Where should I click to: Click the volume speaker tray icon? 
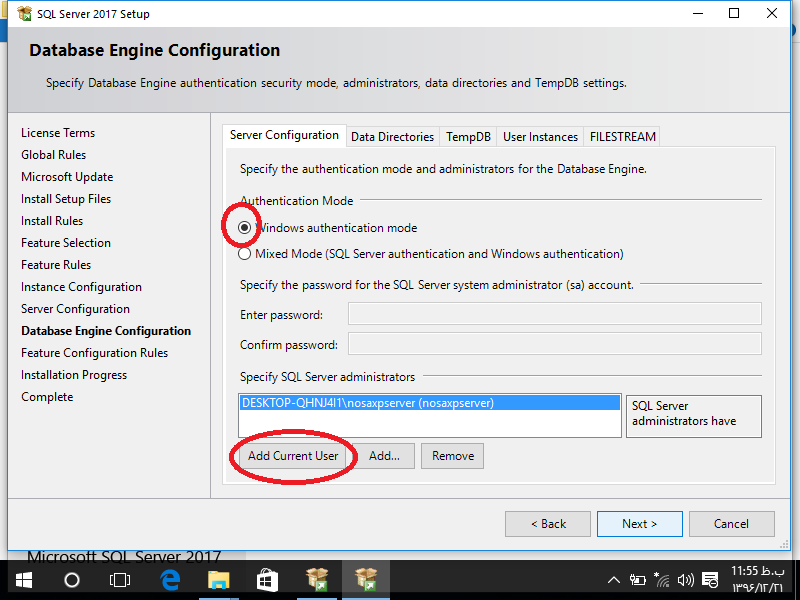click(x=685, y=580)
